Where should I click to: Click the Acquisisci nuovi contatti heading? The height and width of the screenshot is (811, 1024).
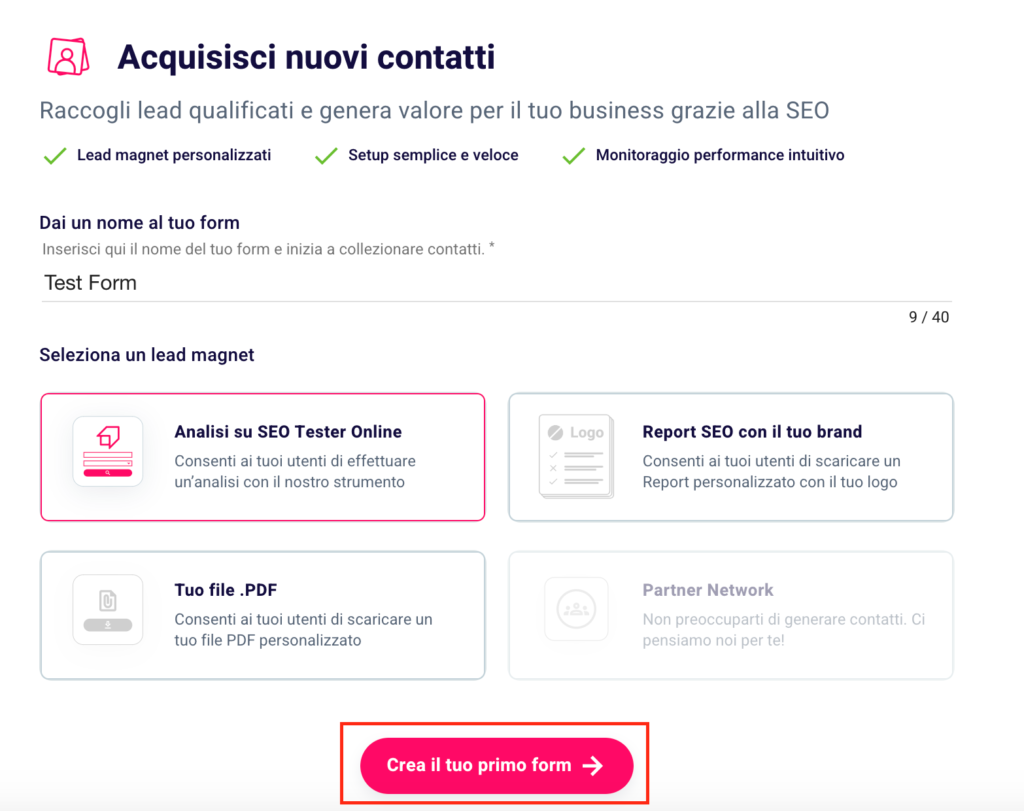(x=306, y=57)
